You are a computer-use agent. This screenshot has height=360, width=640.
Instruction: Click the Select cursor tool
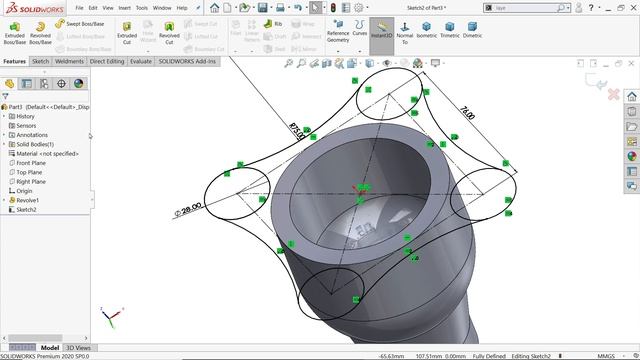315,7
